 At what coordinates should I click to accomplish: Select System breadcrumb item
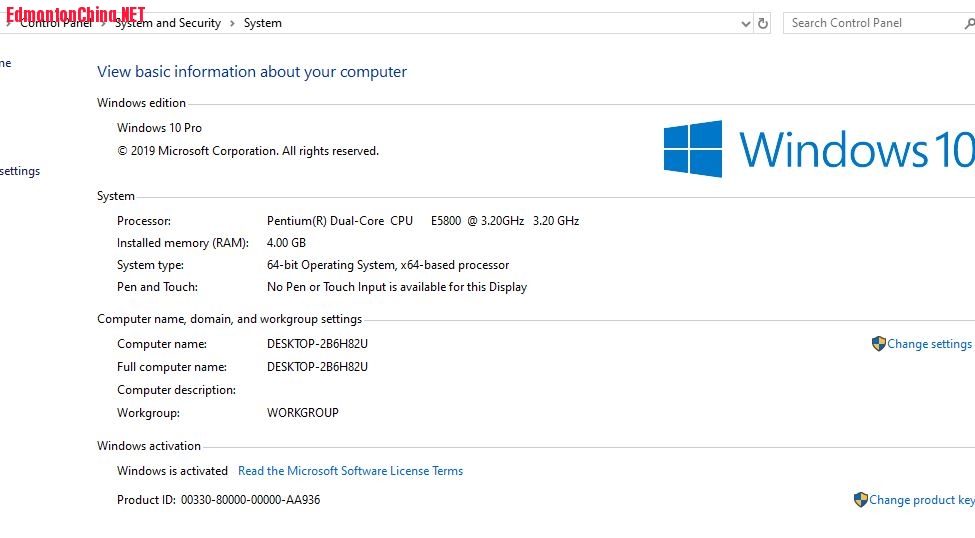point(262,23)
